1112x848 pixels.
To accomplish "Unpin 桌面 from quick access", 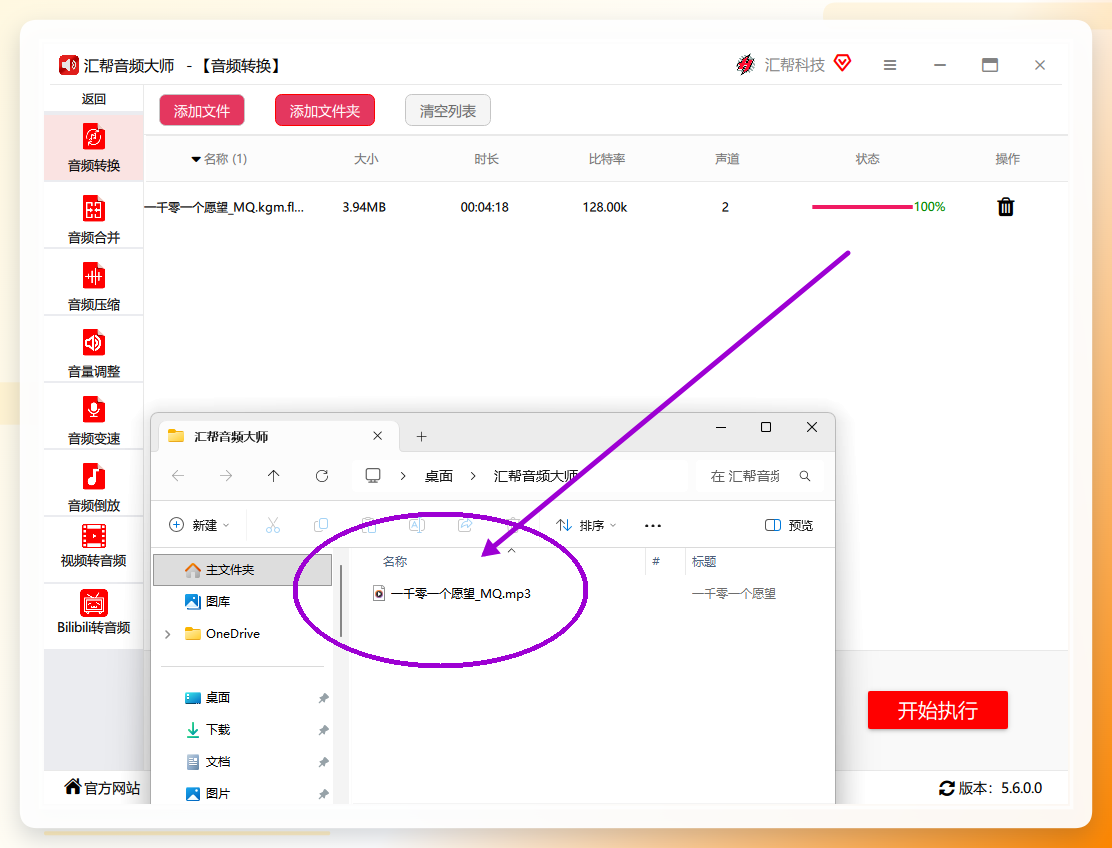I will pyautogui.click(x=323, y=698).
